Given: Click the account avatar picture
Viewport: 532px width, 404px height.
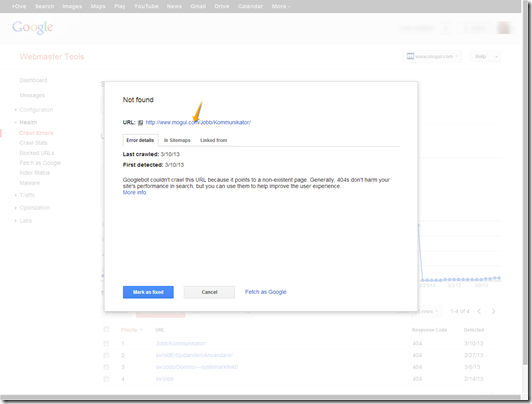Looking at the screenshot, I should coord(504,28).
